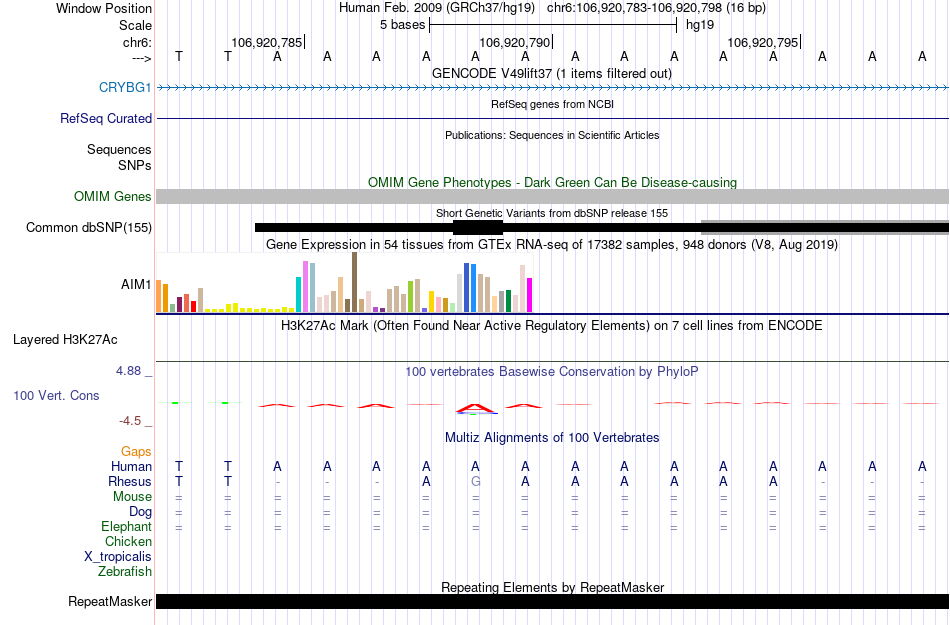Select the X_tropicalis species row label

point(118,557)
